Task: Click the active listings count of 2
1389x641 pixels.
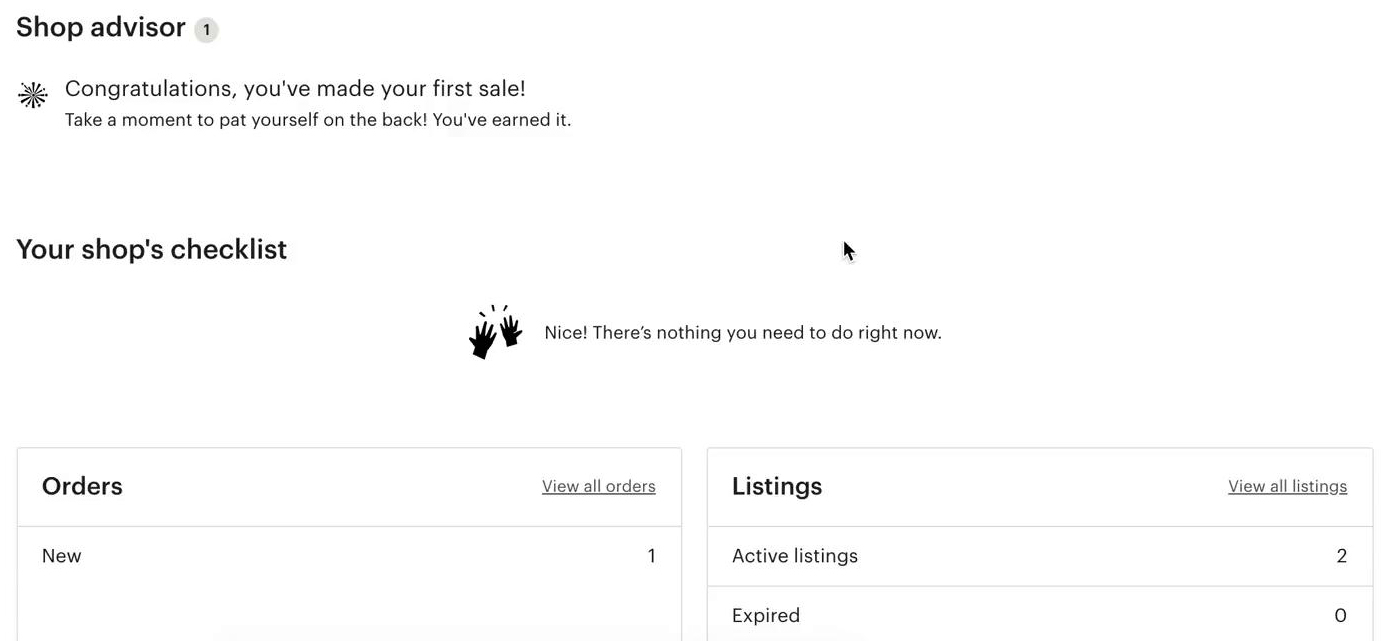Action: point(1341,555)
